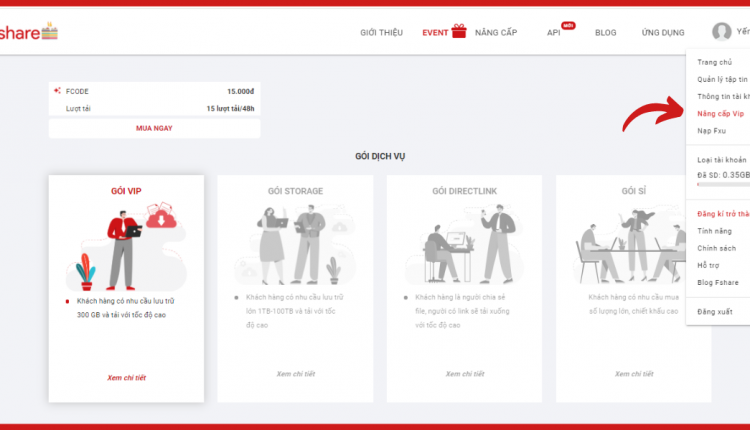Click the GÓI VIP illustration

(126, 246)
